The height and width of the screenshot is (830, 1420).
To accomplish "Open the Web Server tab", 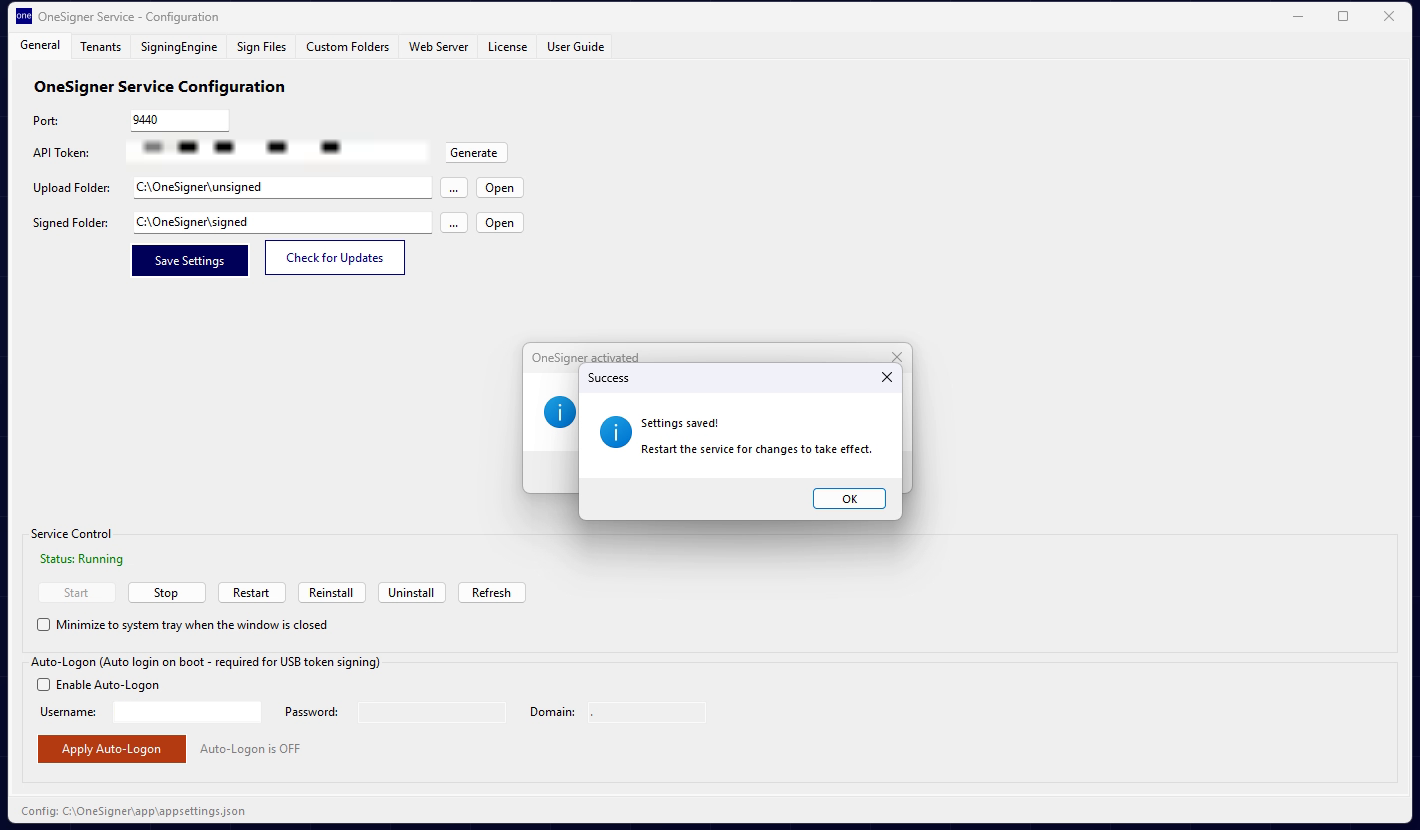I will point(438,46).
